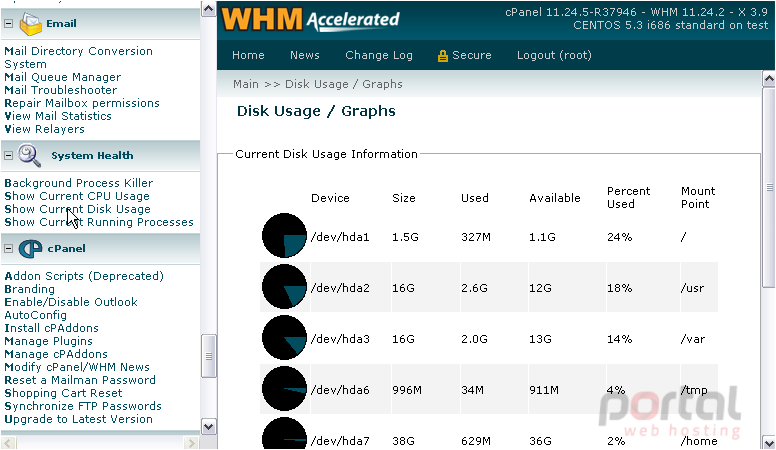This screenshot has width=776, height=450.
Task: Click the pie chart for /dev/hda2
Action: pos(285,287)
